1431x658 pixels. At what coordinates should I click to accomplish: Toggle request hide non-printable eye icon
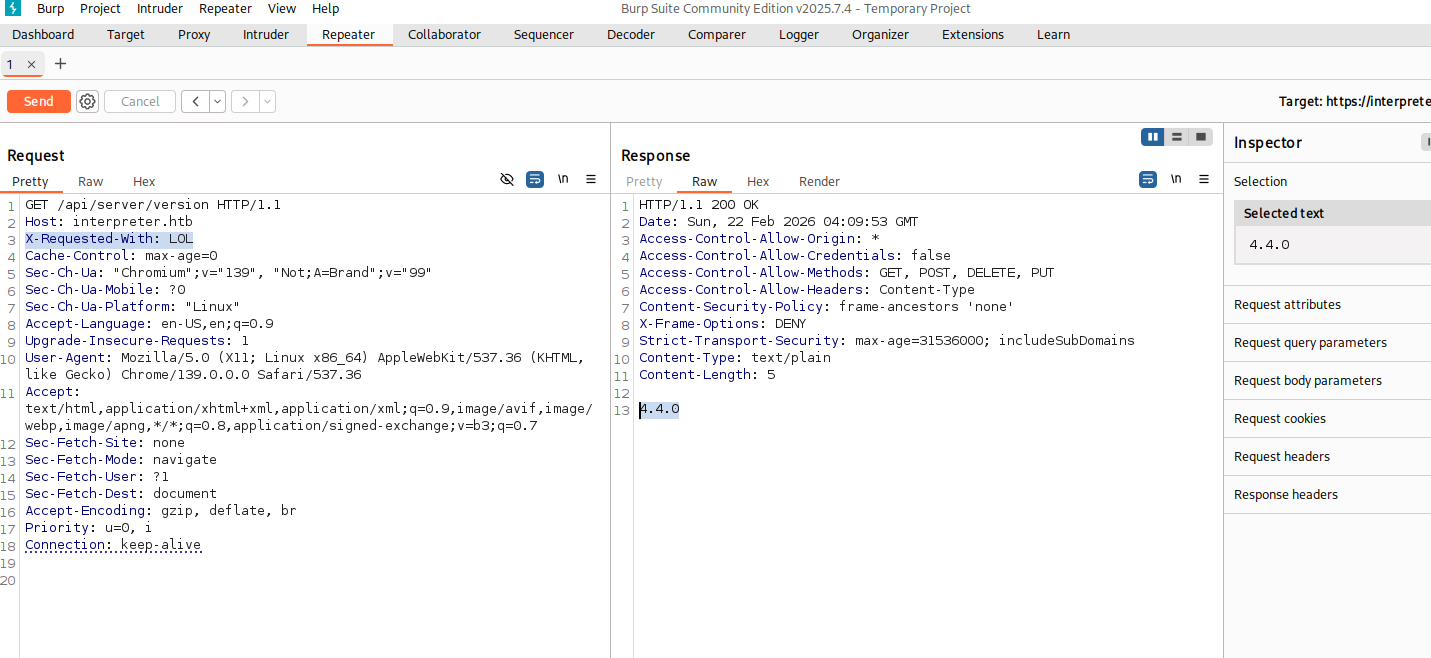(507, 179)
